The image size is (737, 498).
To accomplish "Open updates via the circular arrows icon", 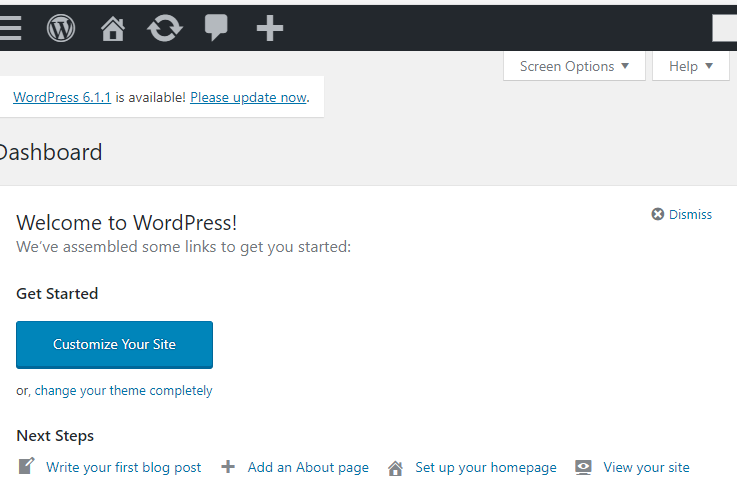I will (x=165, y=28).
